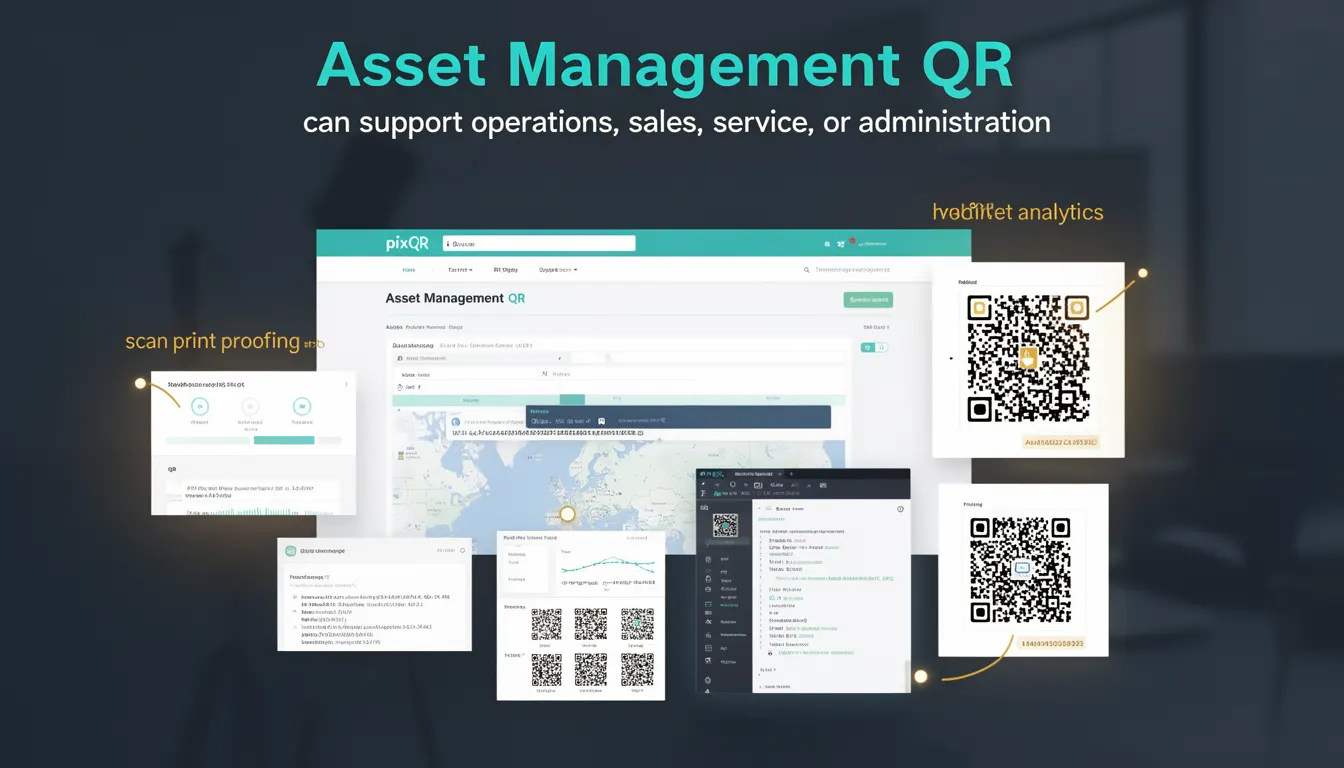Select the grid QR code with the teal center
The width and height of the screenshot is (1344, 768).
point(637,624)
